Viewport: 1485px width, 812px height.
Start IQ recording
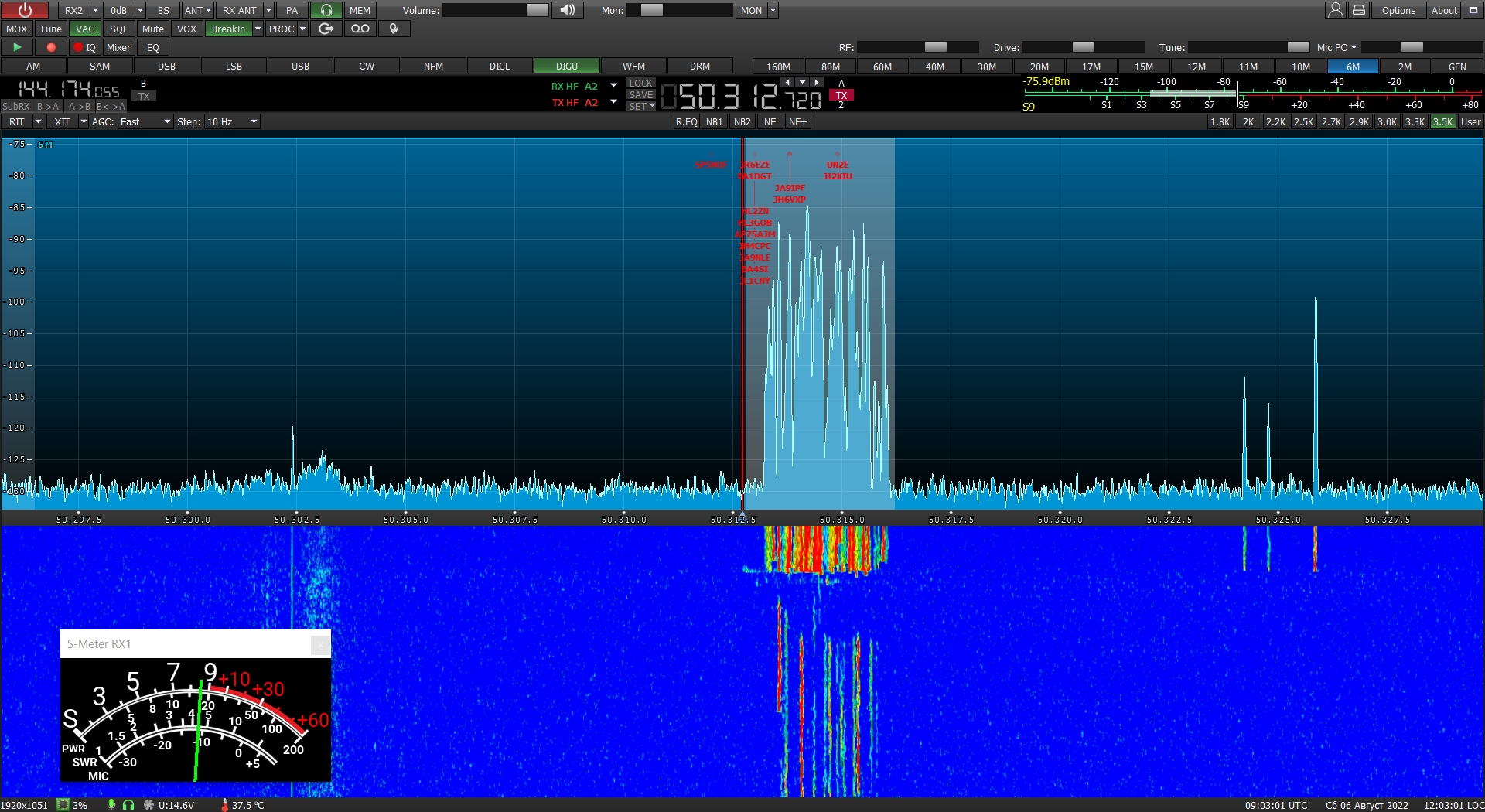click(85, 47)
